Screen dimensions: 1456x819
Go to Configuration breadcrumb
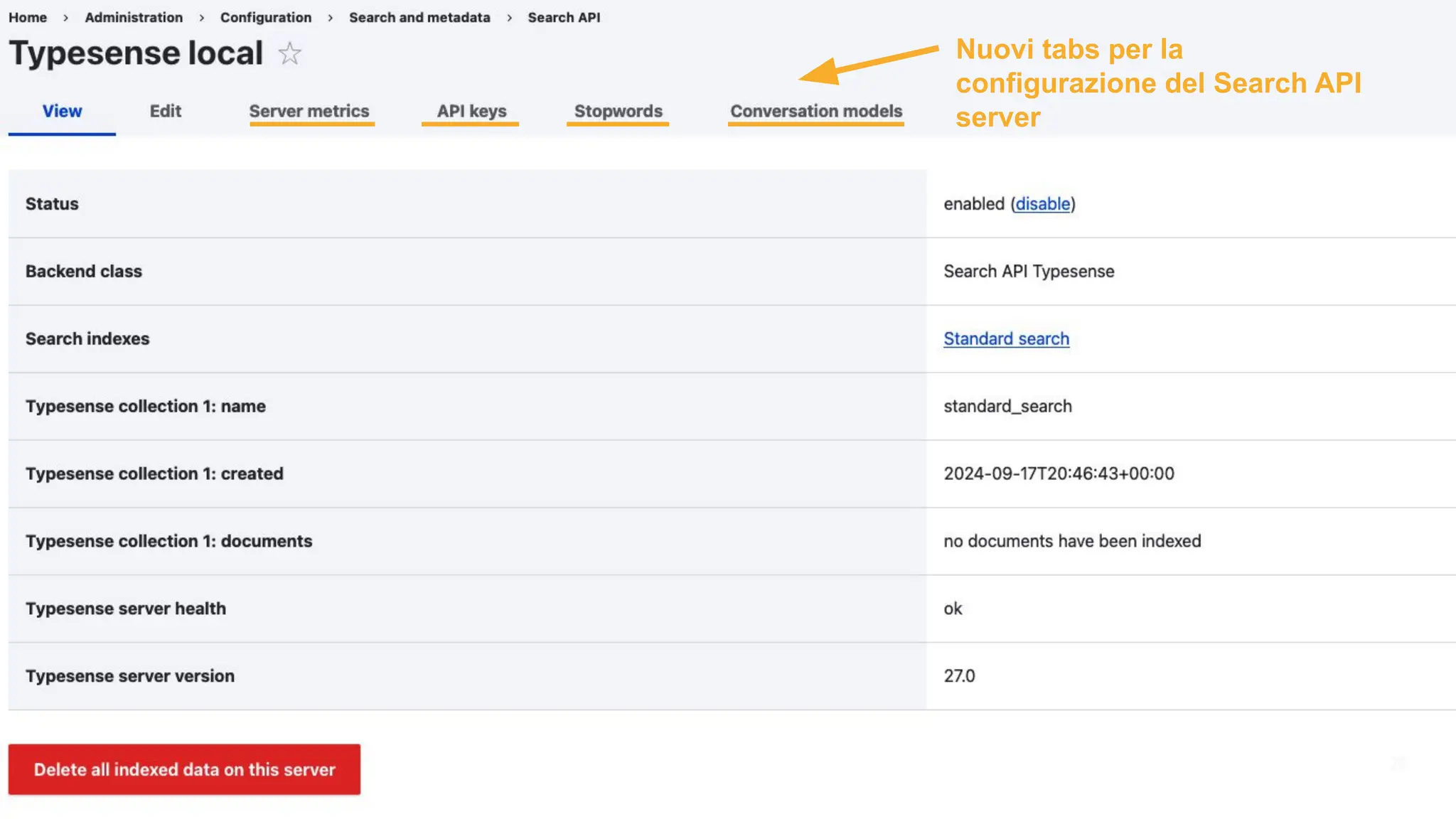[266, 17]
